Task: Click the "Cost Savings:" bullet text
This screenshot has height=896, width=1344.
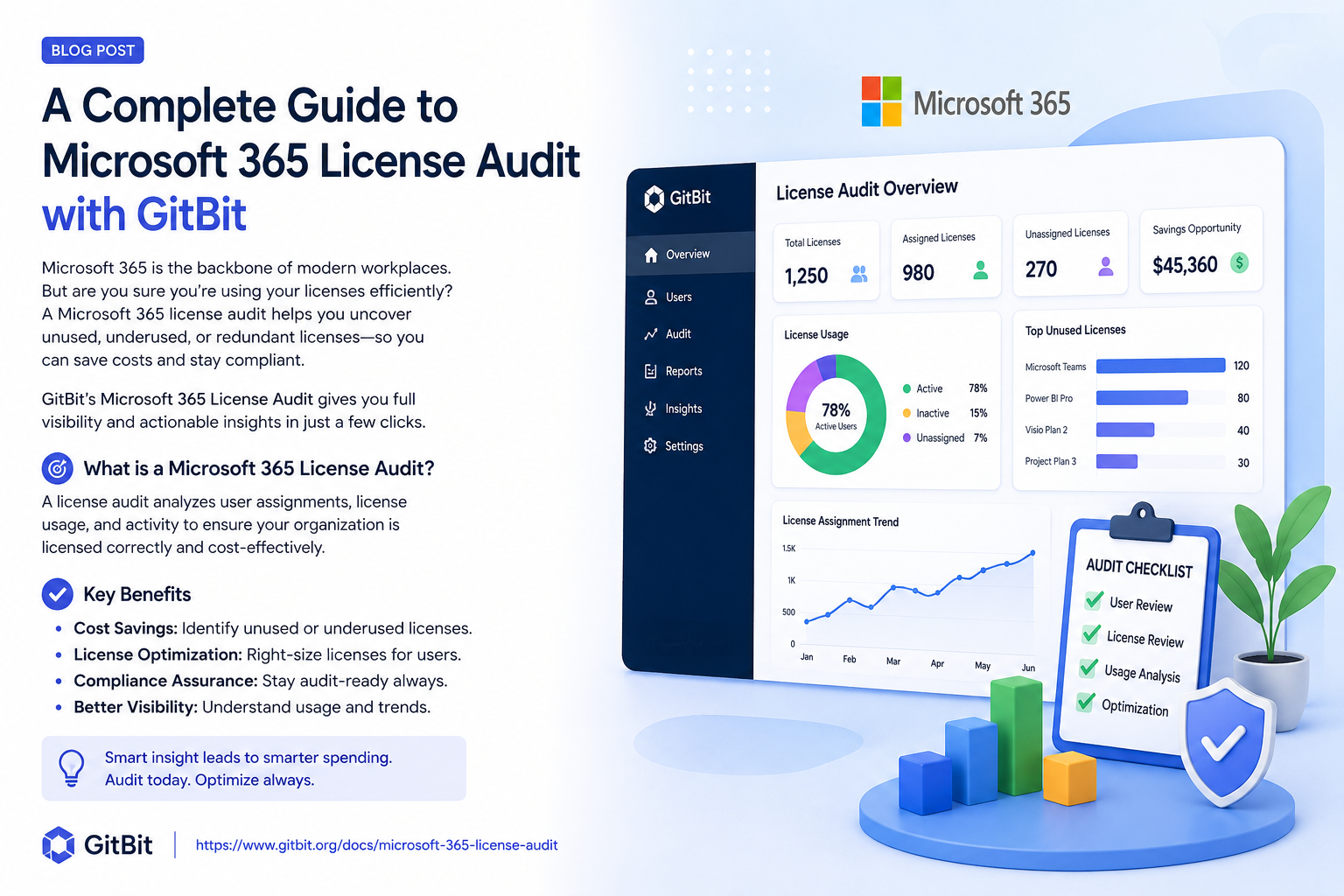Action: pos(125,628)
